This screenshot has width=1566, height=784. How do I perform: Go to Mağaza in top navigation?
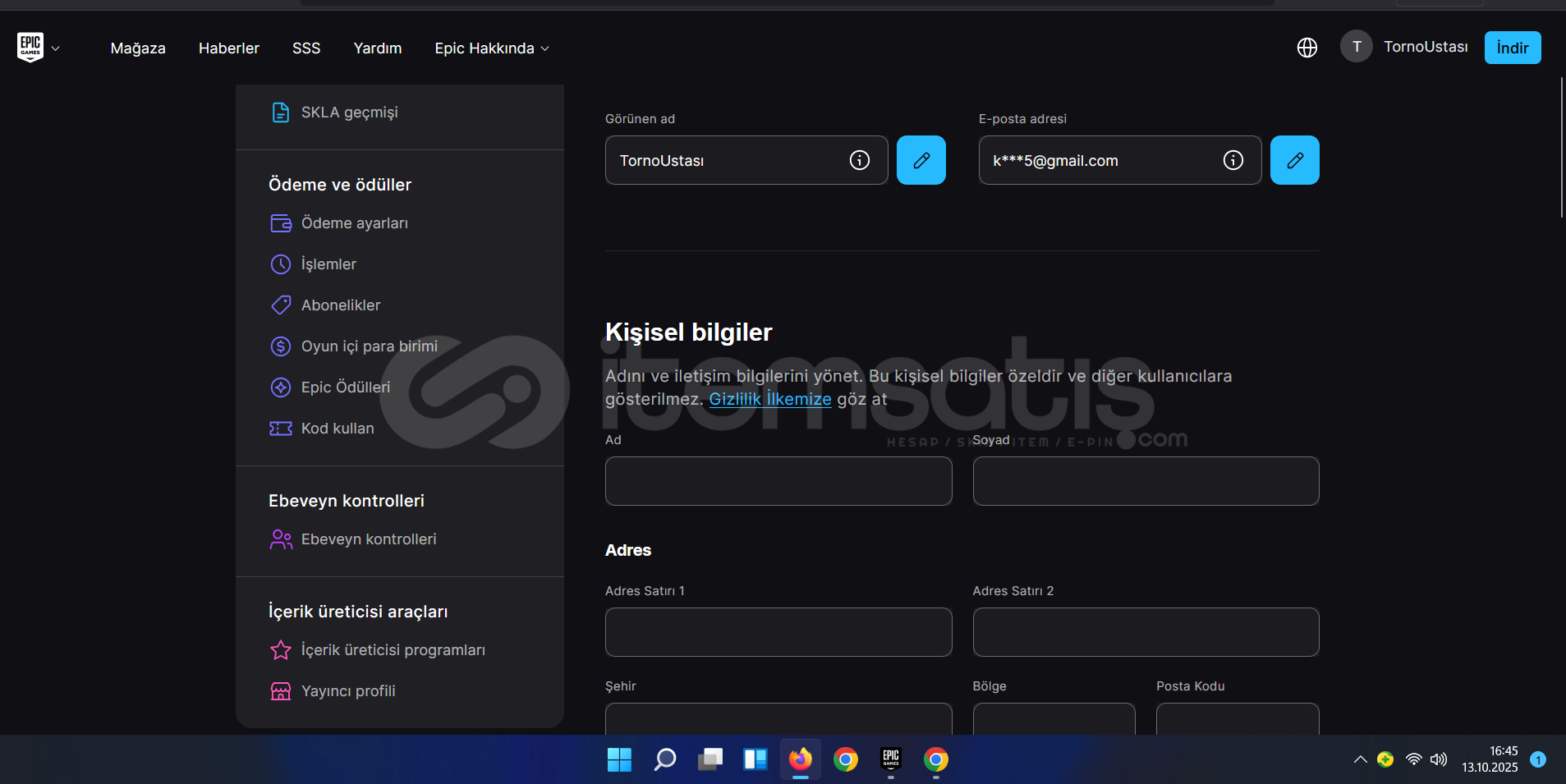click(x=138, y=48)
